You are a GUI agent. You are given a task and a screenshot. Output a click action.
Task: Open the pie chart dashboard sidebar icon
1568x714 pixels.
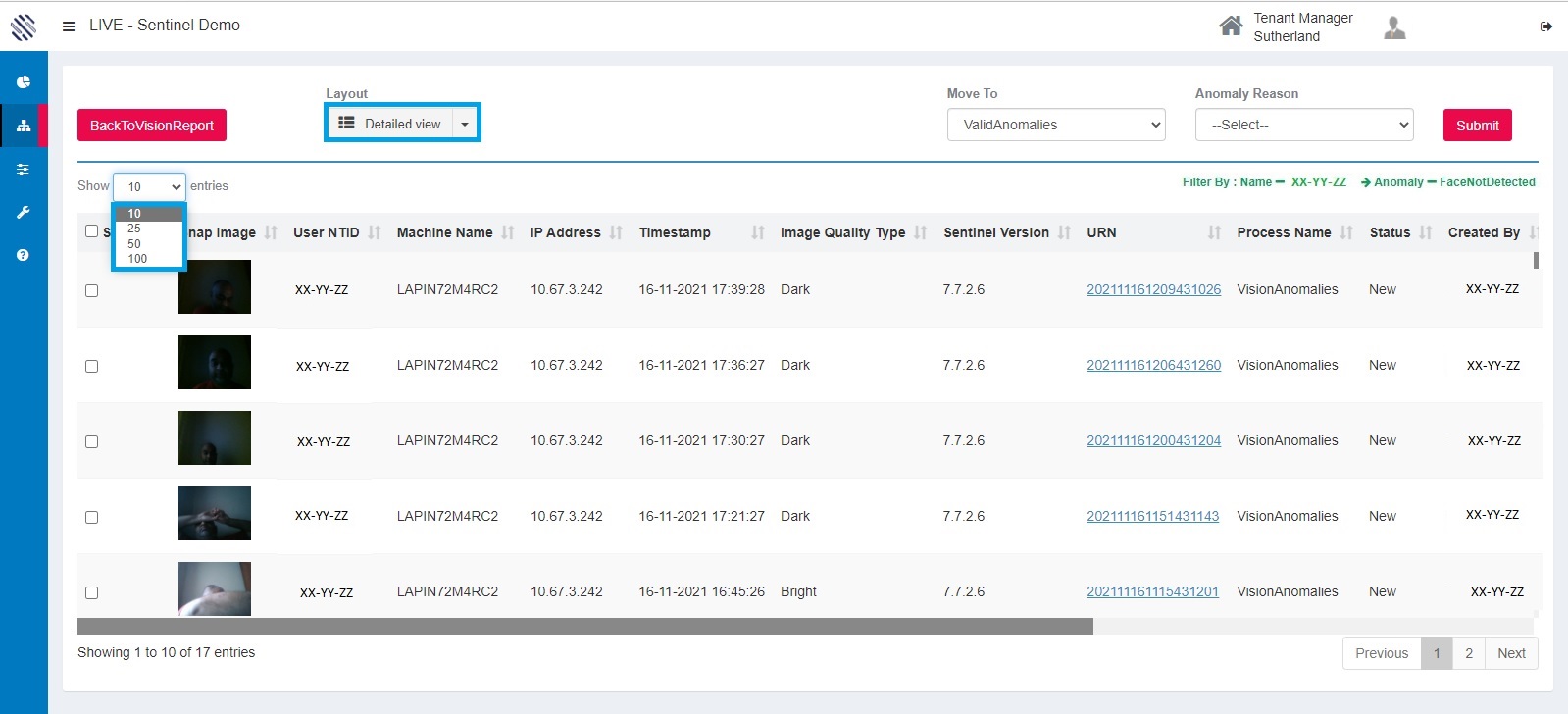[x=24, y=82]
